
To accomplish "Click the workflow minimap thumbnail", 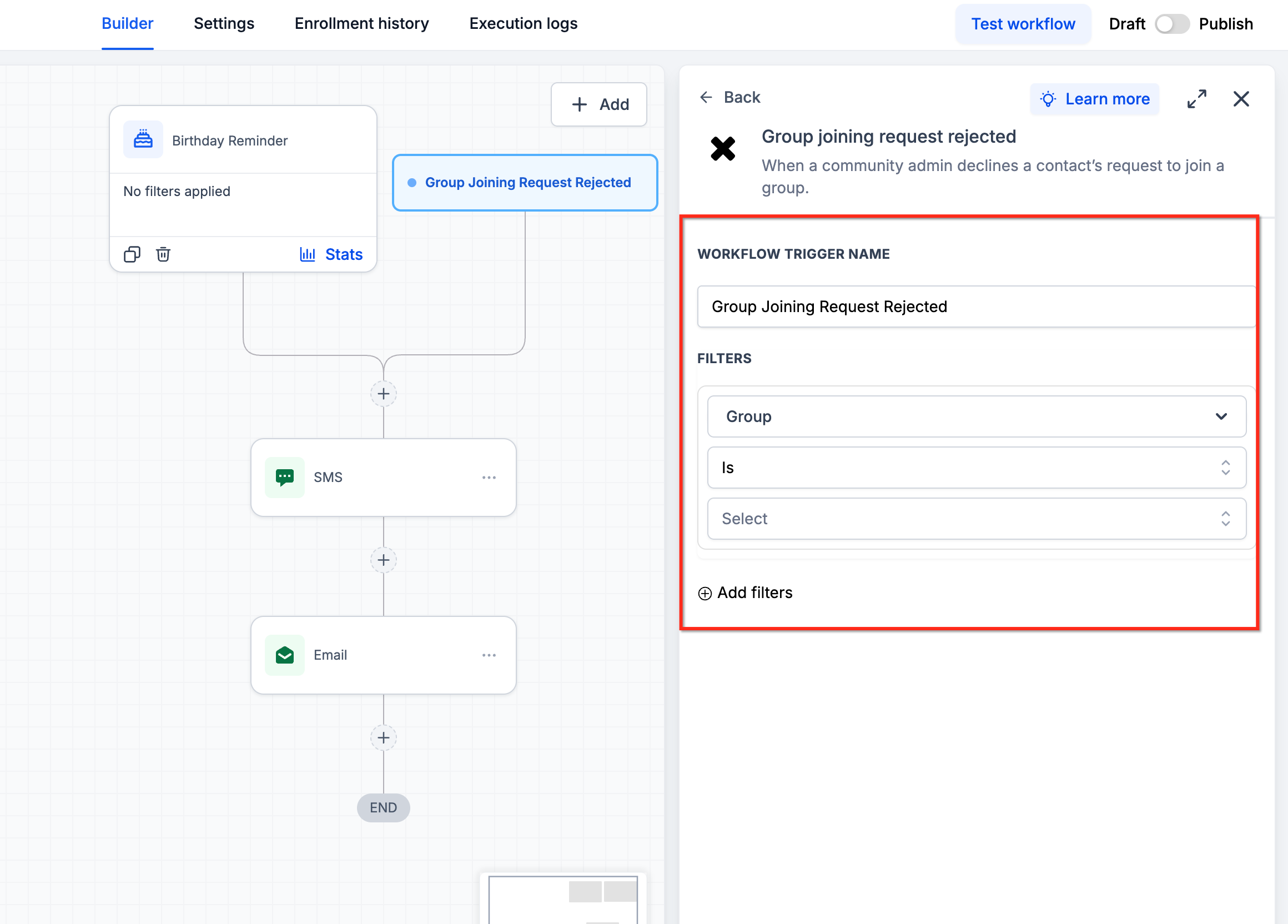I will tap(563, 900).
